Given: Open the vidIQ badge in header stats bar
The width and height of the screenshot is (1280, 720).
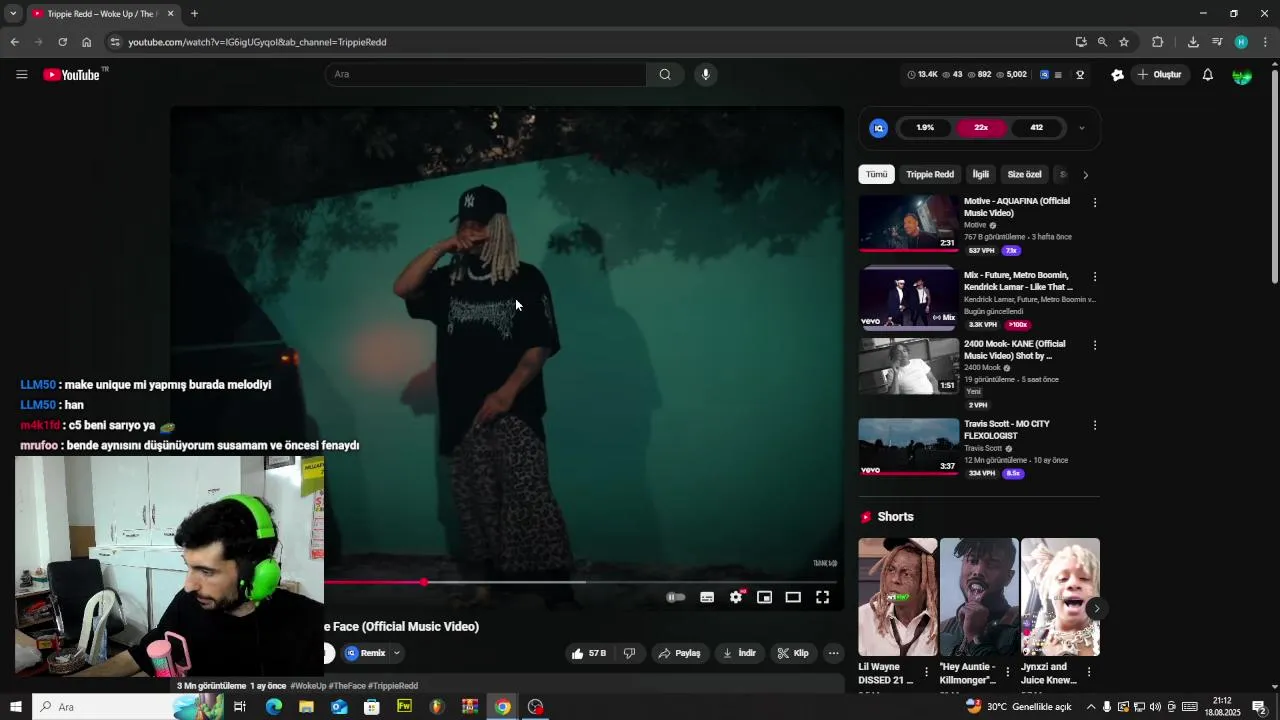Looking at the screenshot, I should click(1045, 74).
